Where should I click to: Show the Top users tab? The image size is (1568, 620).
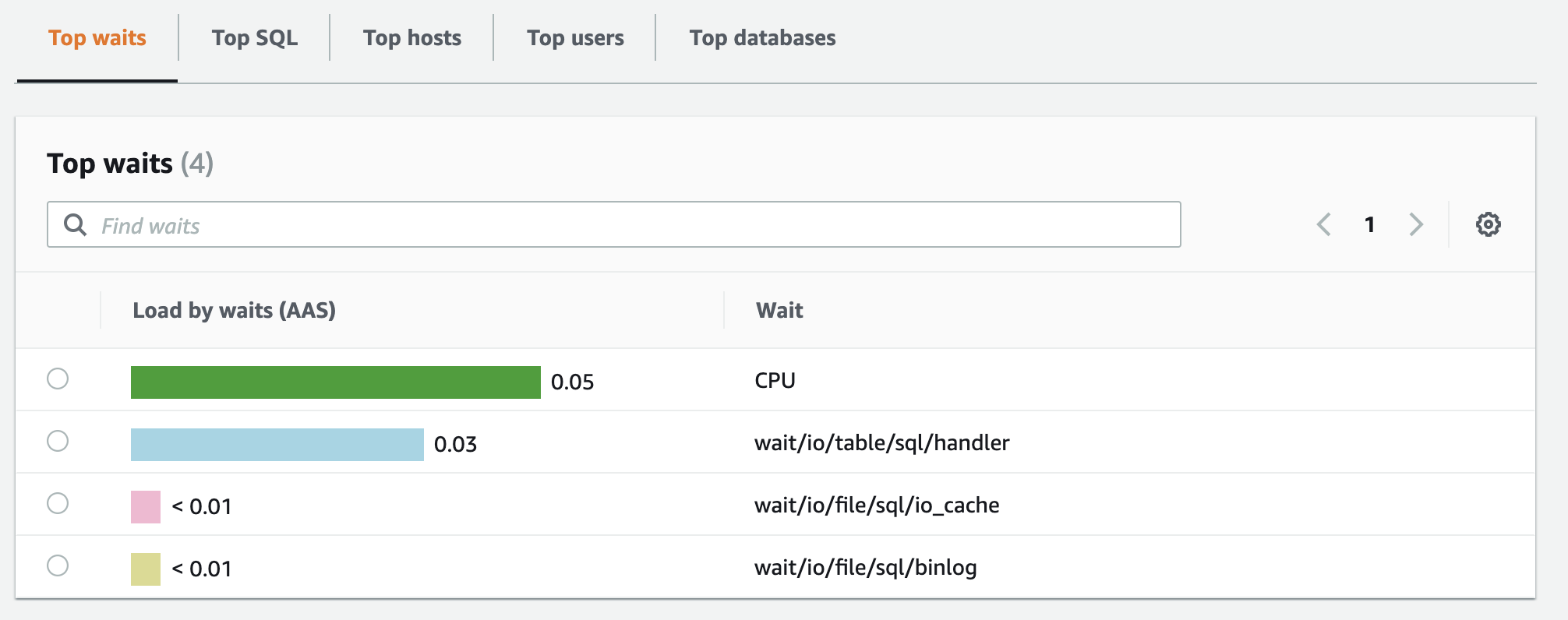(x=575, y=38)
